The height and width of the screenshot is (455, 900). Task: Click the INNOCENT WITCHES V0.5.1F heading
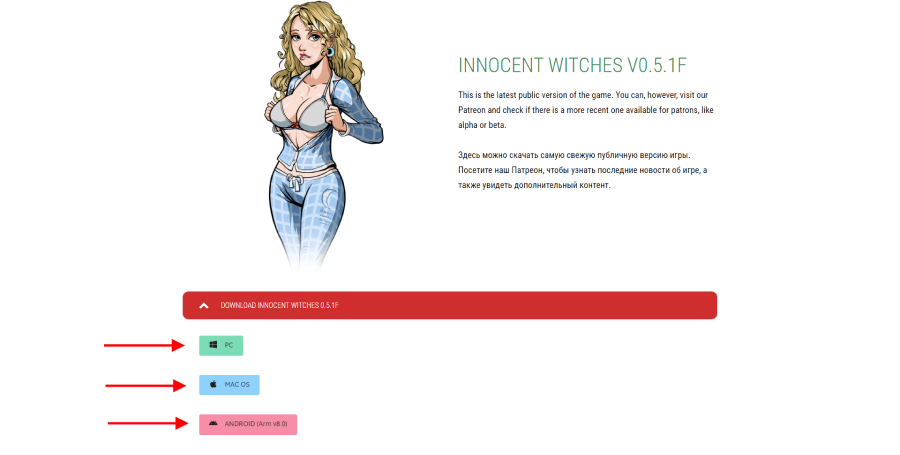pos(572,65)
